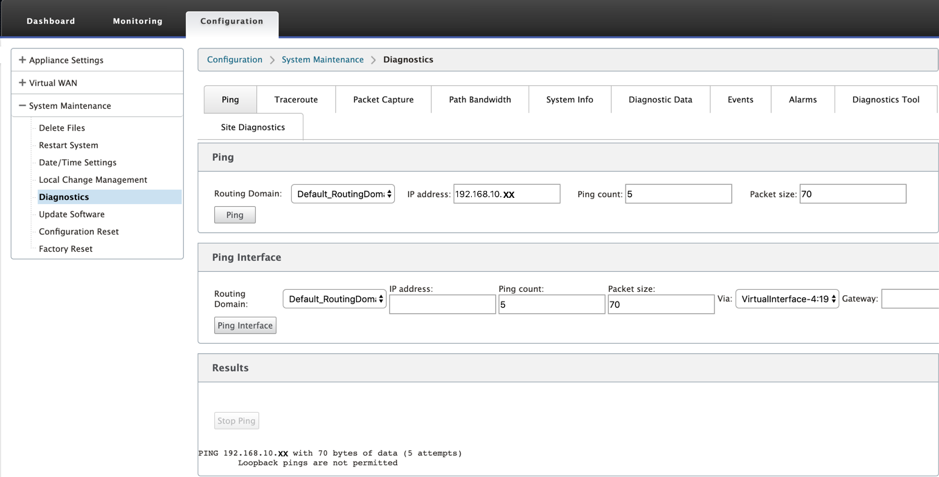Open the Site Diagnostics tab
The image size is (939, 477).
coord(253,127)
